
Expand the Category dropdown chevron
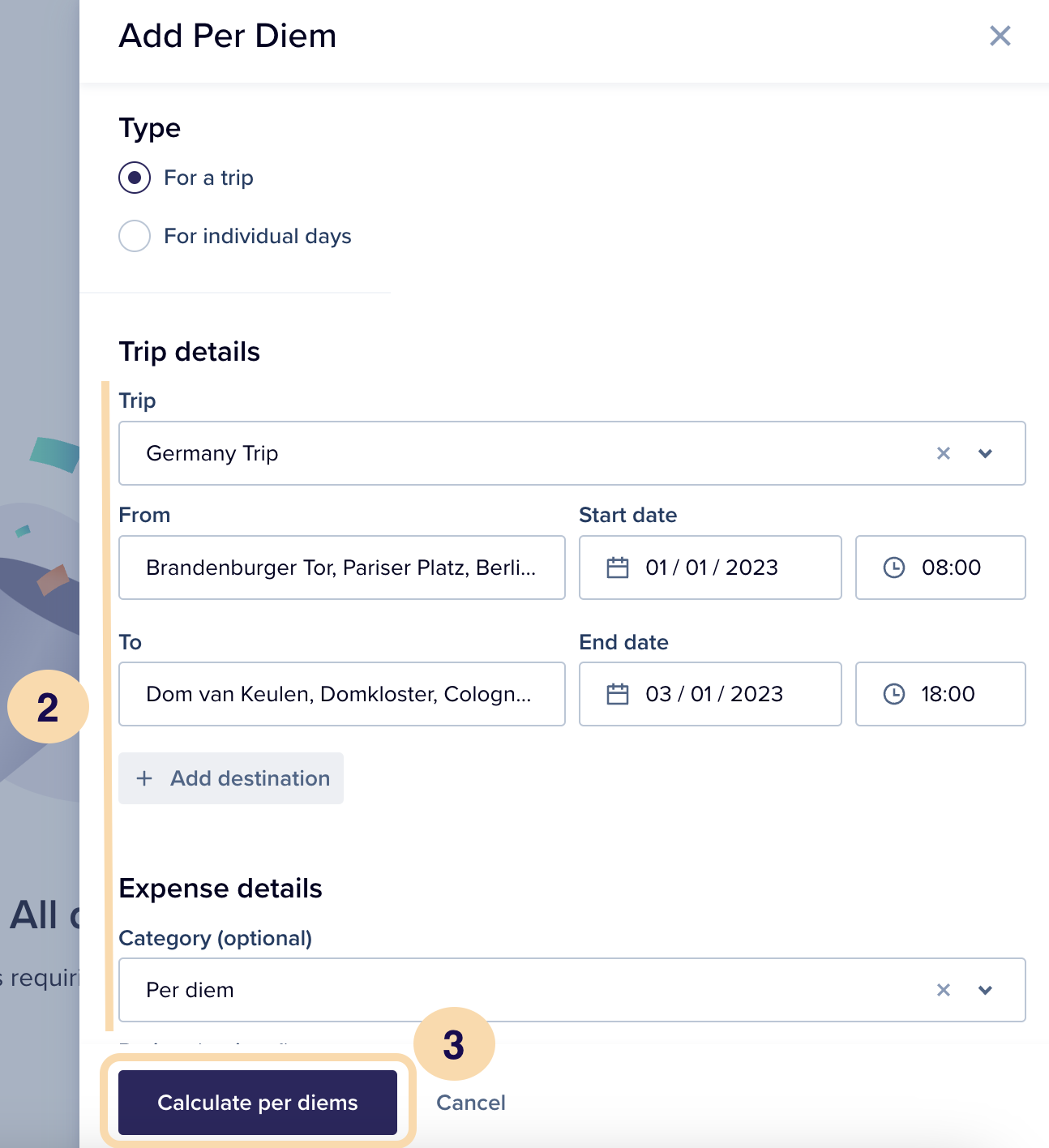point(985,990)
